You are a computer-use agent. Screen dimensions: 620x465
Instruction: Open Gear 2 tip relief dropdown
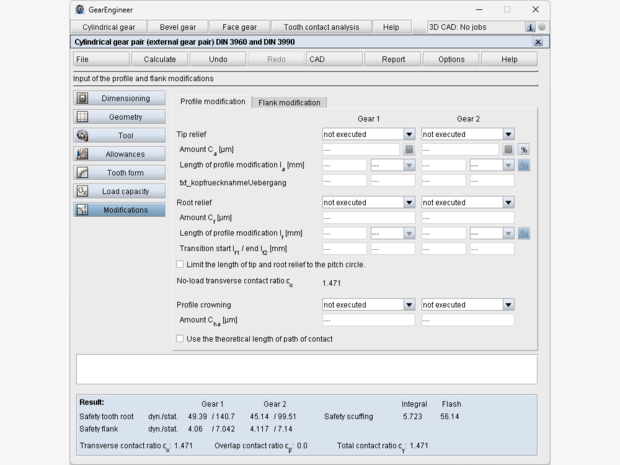pos(508,134)
